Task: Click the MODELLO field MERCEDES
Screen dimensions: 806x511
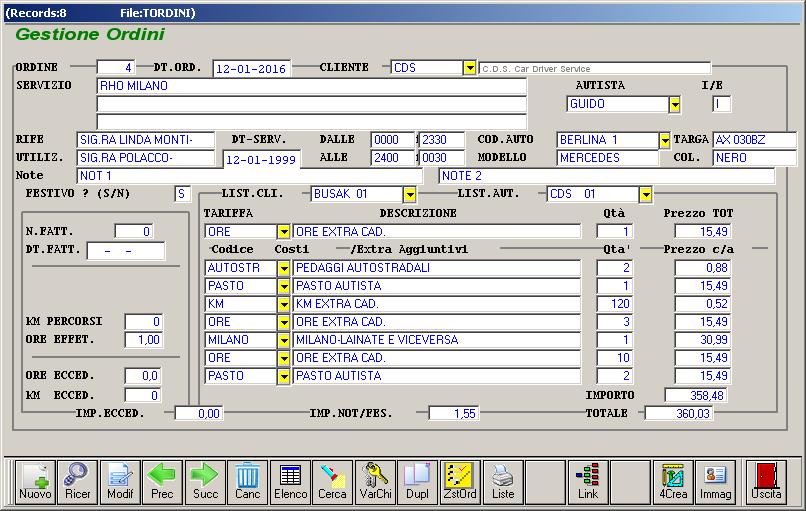Action: coord(608,158)
